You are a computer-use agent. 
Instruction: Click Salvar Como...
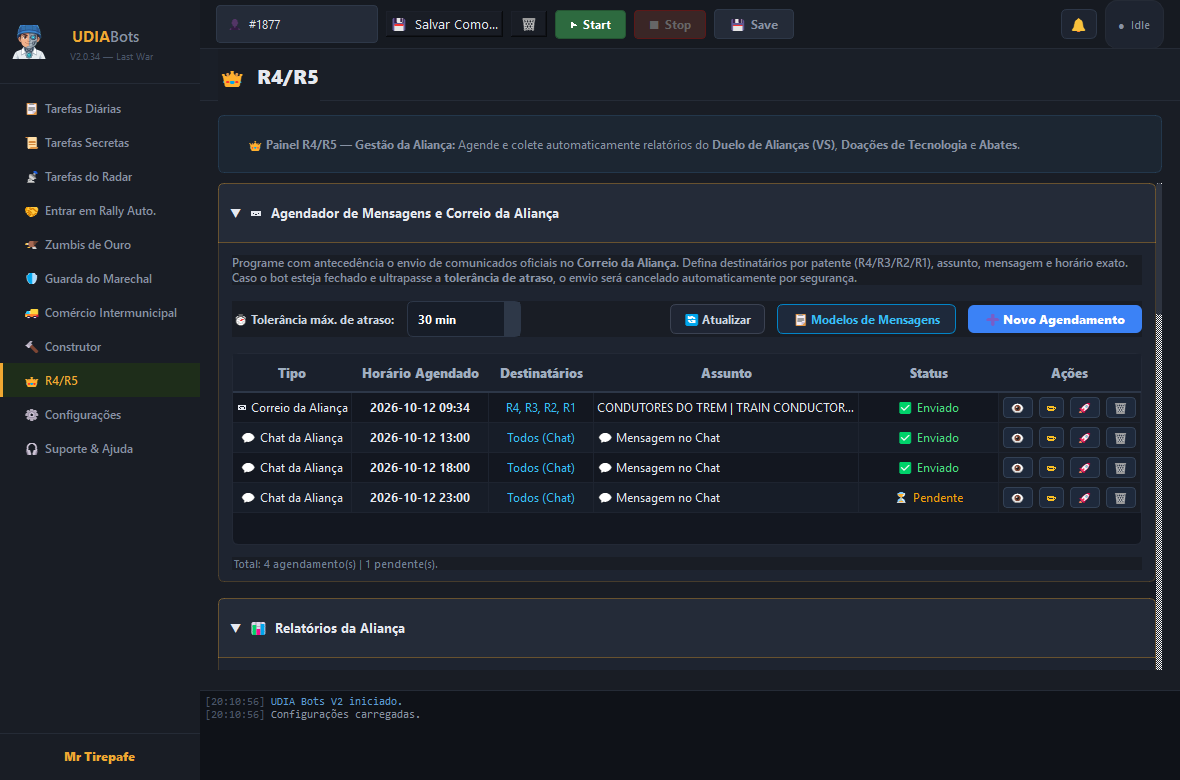point(445,25)
